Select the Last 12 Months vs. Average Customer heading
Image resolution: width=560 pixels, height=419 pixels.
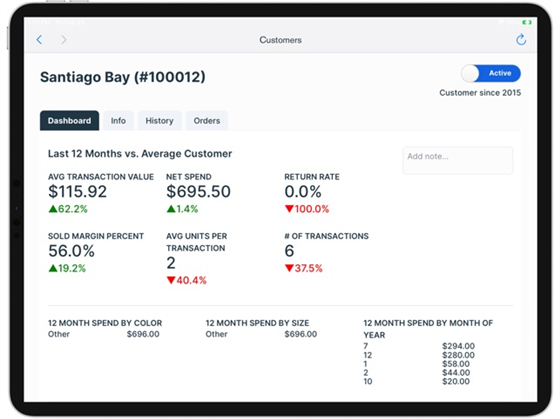(140, 154)
